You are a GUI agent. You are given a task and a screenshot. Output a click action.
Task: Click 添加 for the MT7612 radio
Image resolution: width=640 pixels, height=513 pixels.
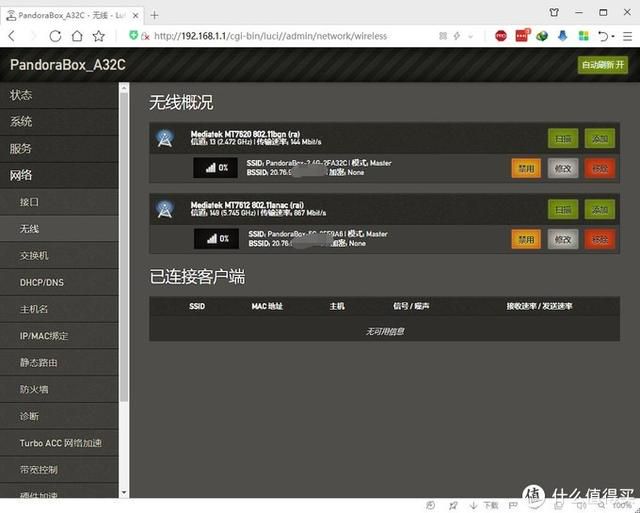click(x=600, y=209)
